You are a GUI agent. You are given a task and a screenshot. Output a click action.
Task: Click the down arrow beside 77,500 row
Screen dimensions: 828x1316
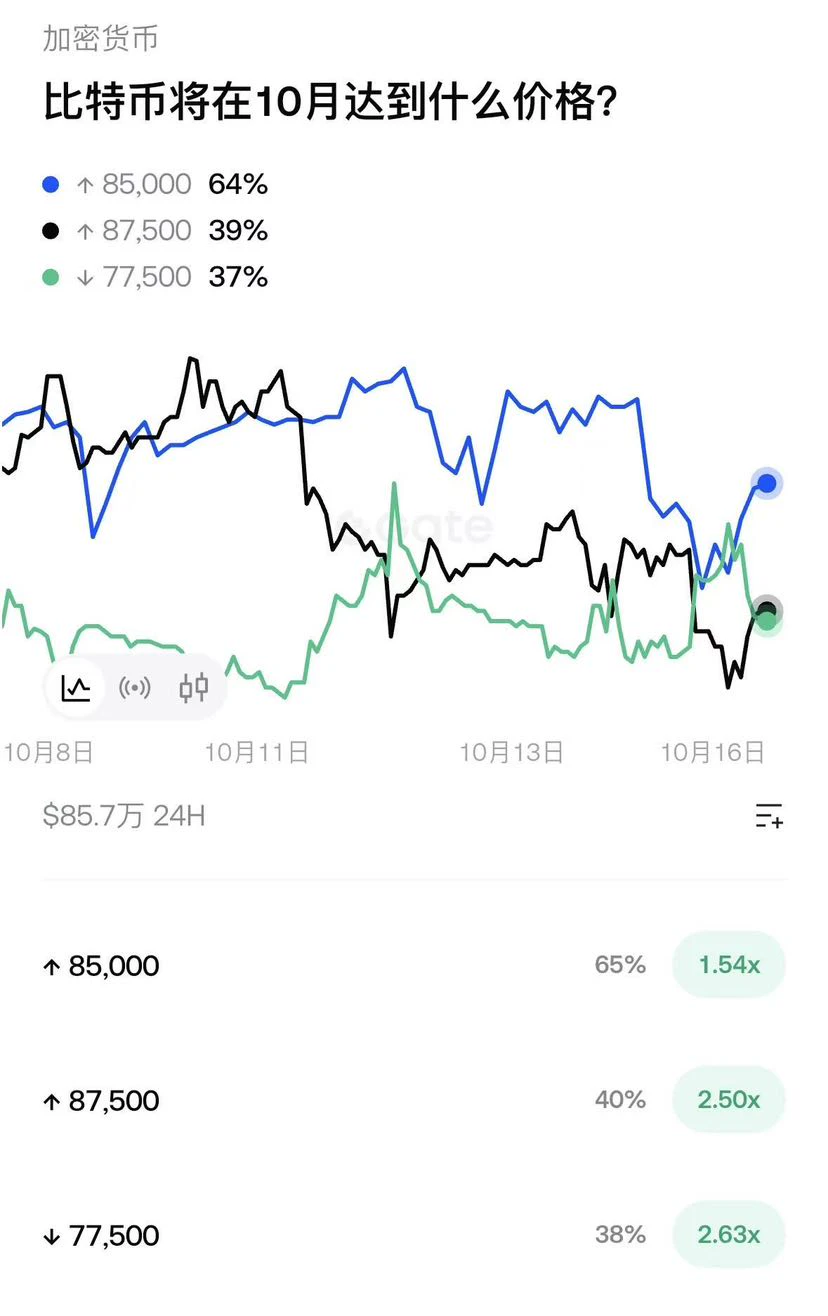pyautogui.click(x=52, y=1236)
